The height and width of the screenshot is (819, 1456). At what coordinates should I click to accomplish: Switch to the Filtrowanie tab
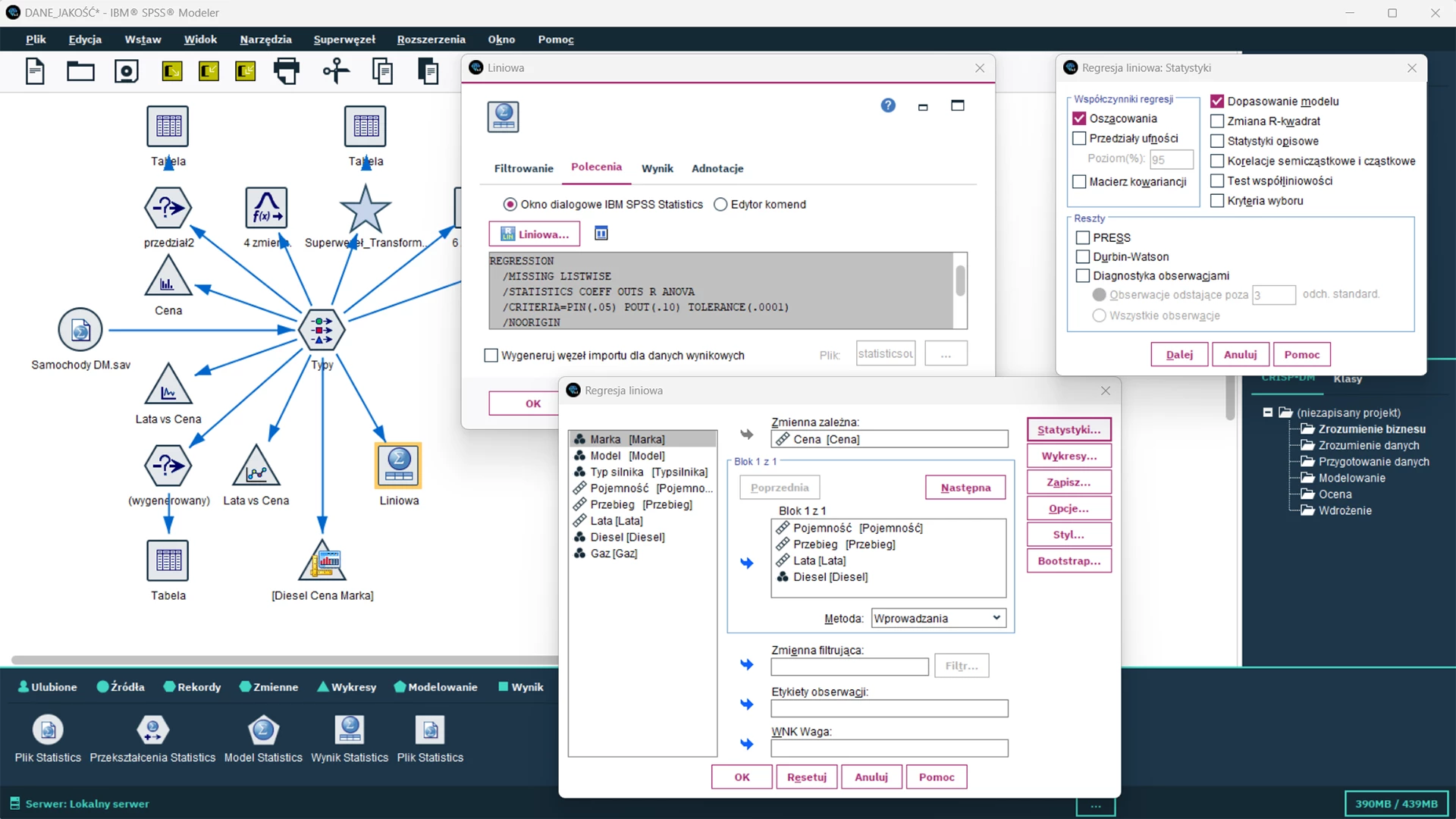[x=523, y=168]
